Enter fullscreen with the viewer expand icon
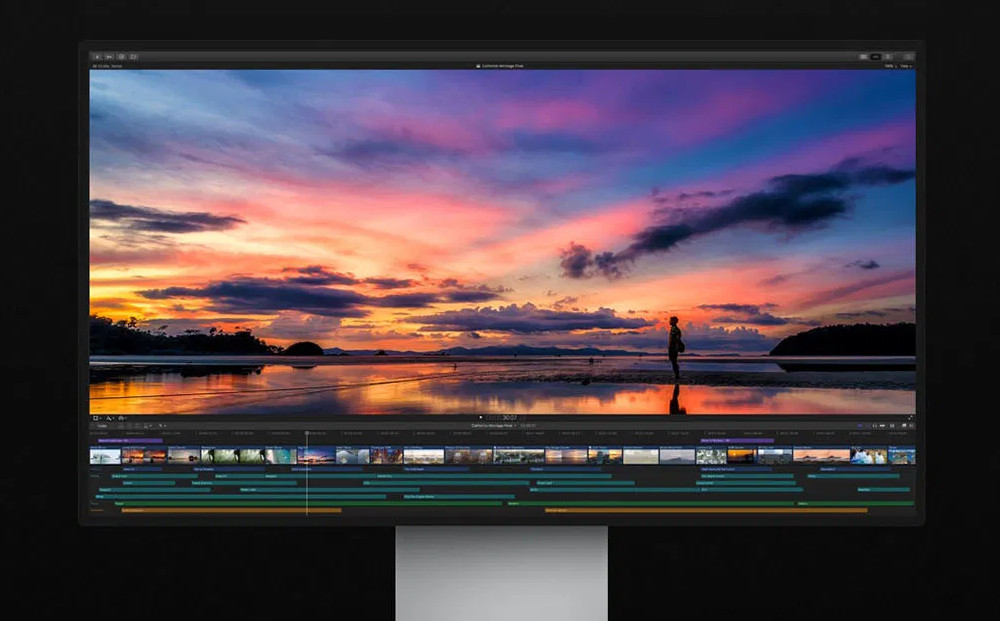Screen dimensions: 1000x621 (x=910, y=418)
